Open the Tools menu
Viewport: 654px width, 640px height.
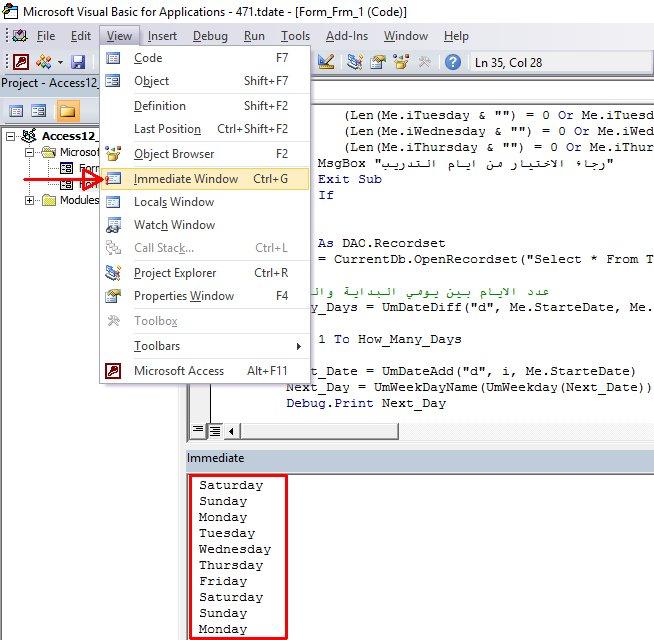(295, 36)
